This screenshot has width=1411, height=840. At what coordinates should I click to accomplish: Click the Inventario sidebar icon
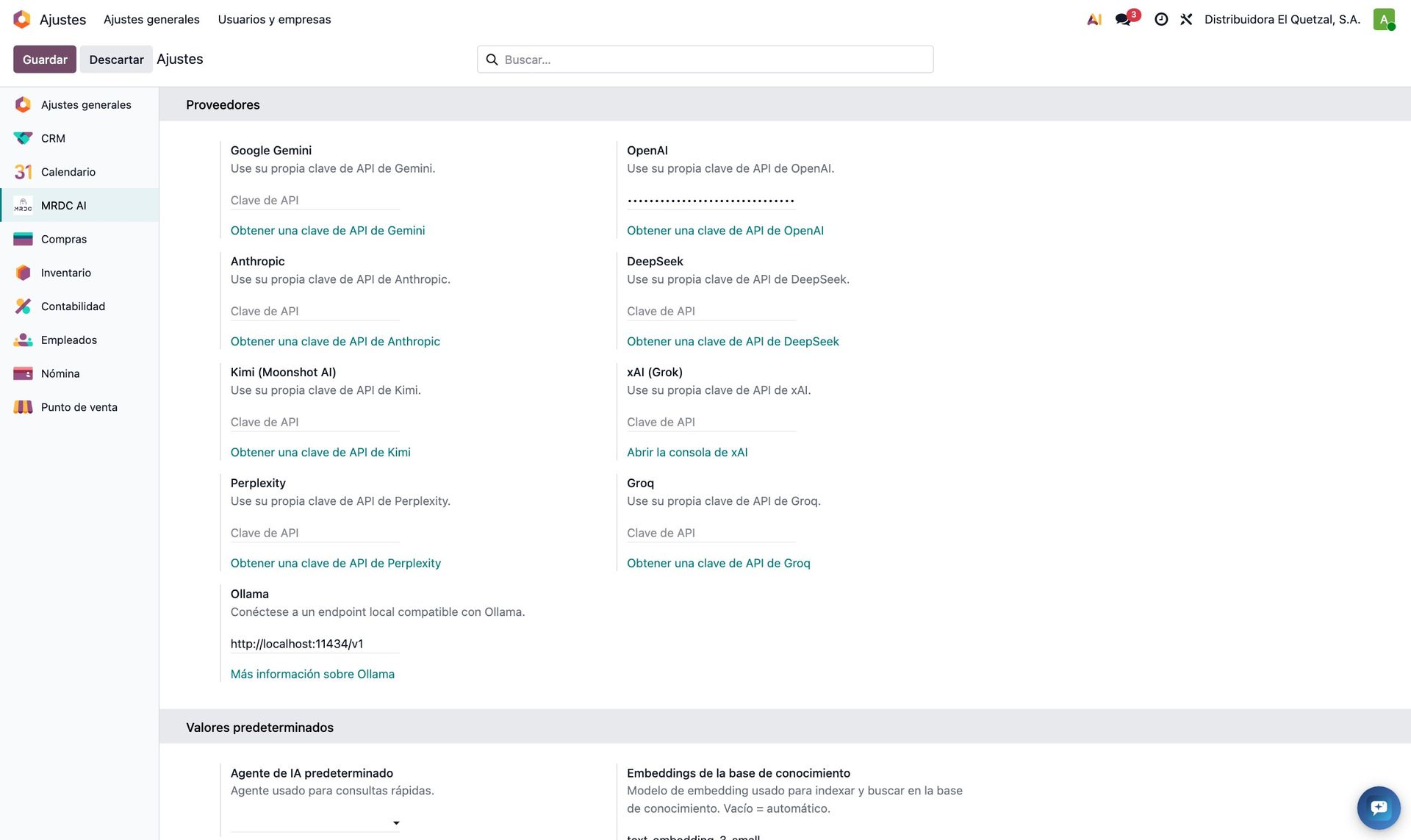coord(23,273)
